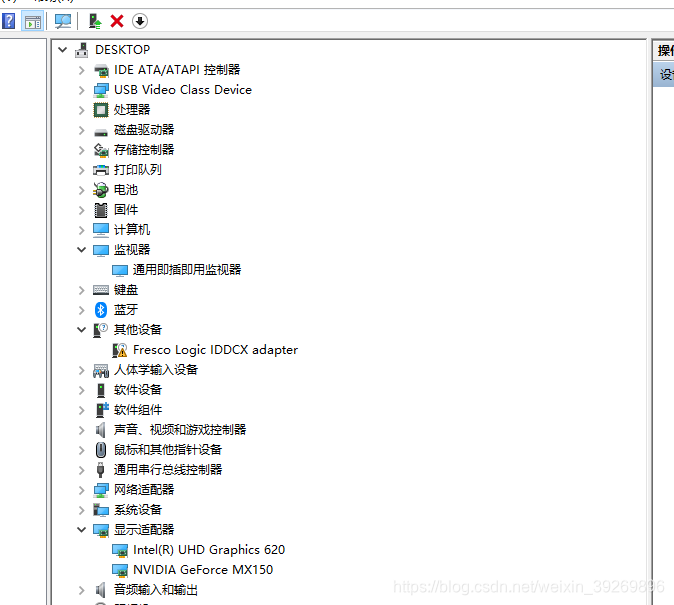Expand the 处理器 node
Image resolution: width=674 pixels, height=605 pixels.
tap(82, 110)
